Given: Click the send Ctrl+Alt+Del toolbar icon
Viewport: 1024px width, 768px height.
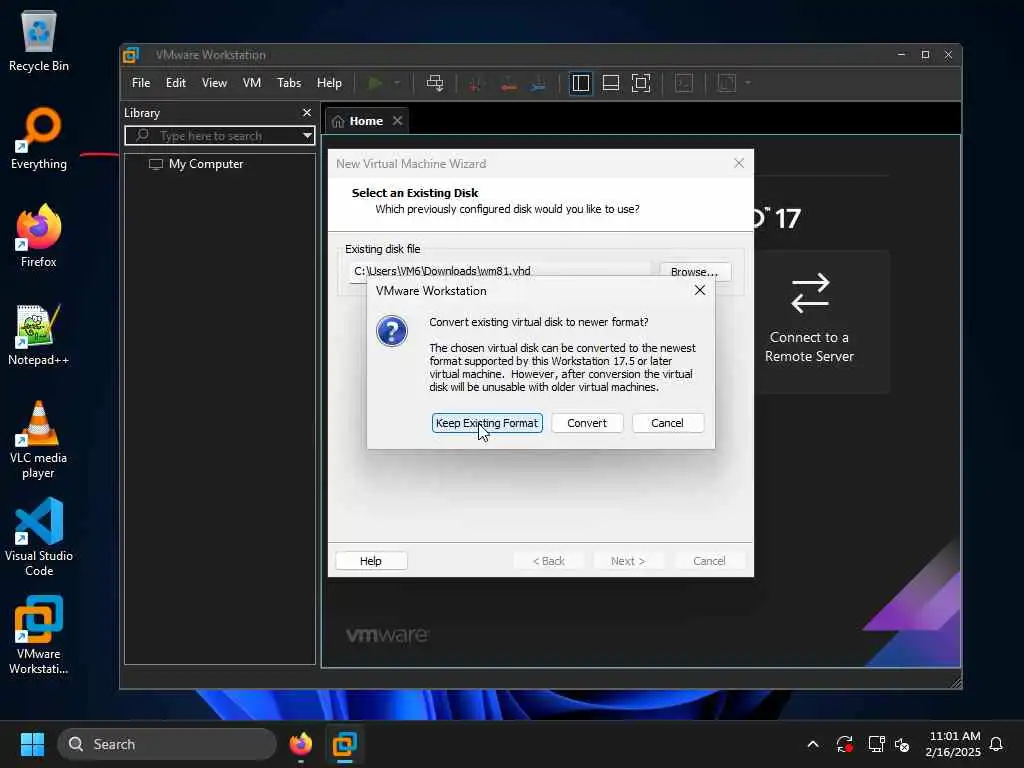Looking at the screenshot, I should 435,83.
